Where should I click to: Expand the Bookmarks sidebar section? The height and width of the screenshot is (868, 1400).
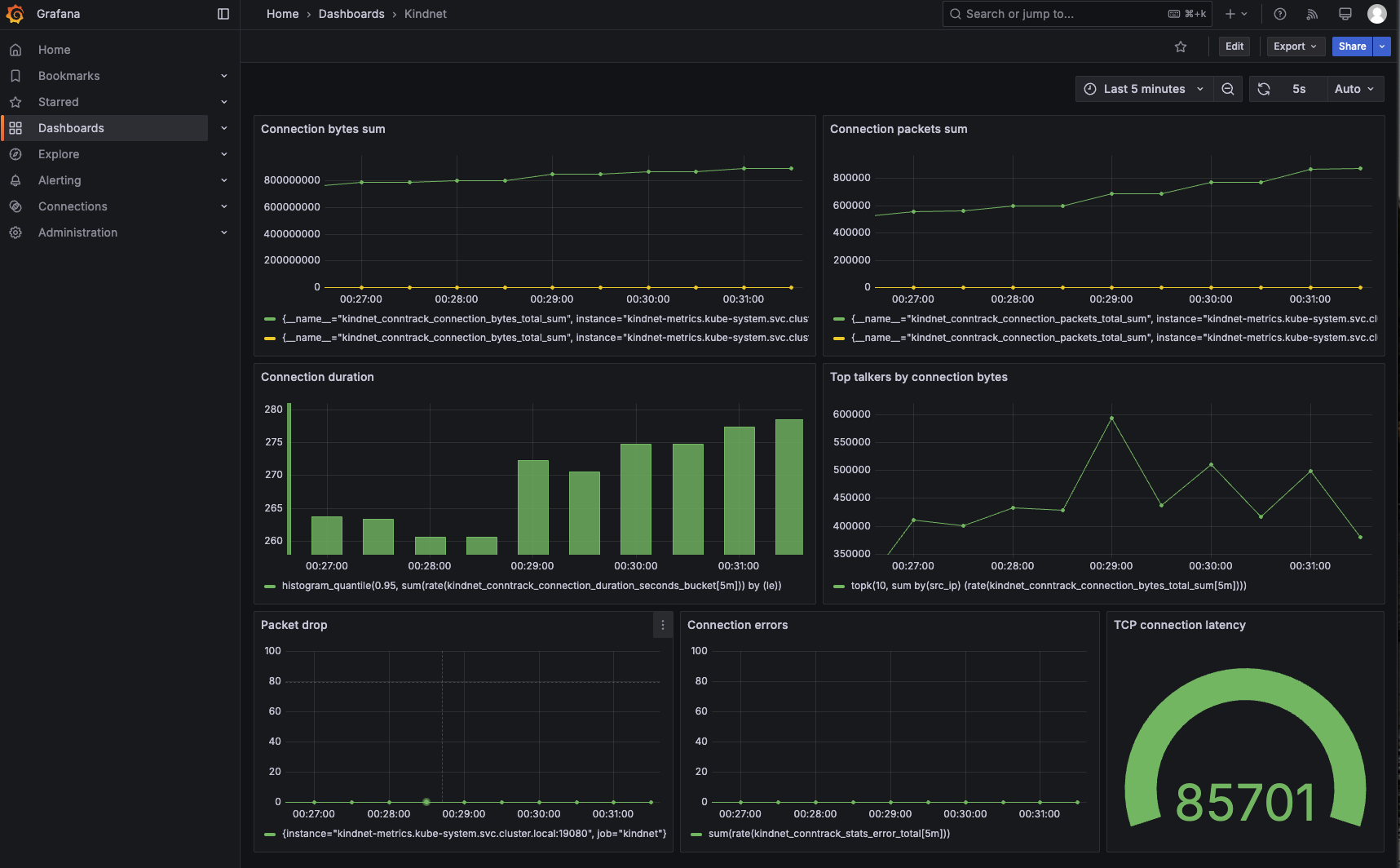coord(224,76)
